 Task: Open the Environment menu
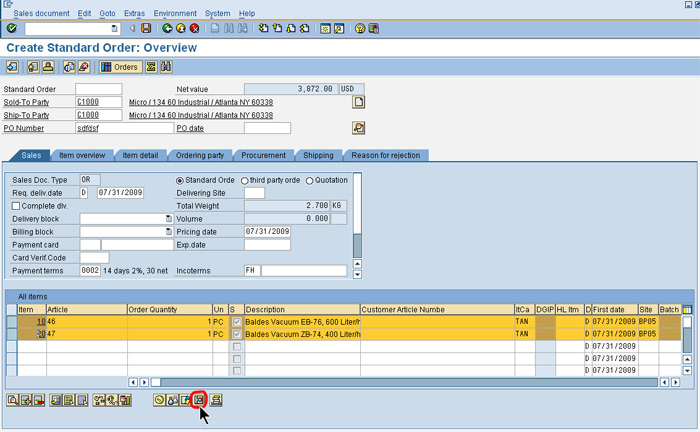click(x=175, y=13)
